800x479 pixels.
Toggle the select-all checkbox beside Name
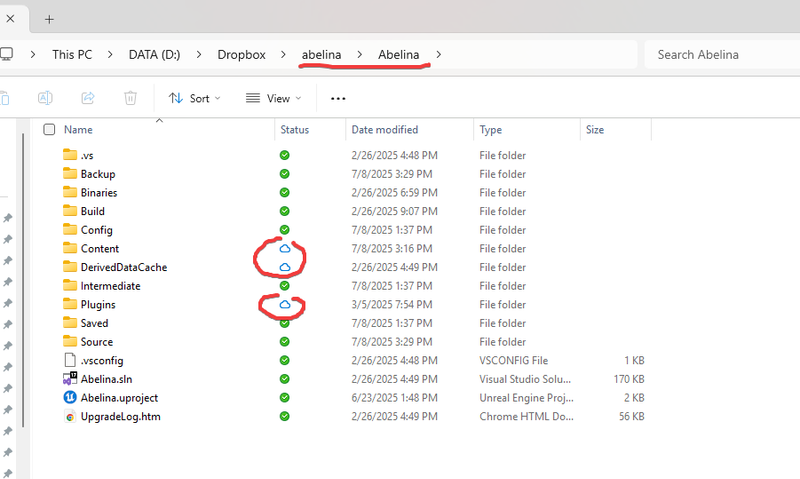(49, 130)
